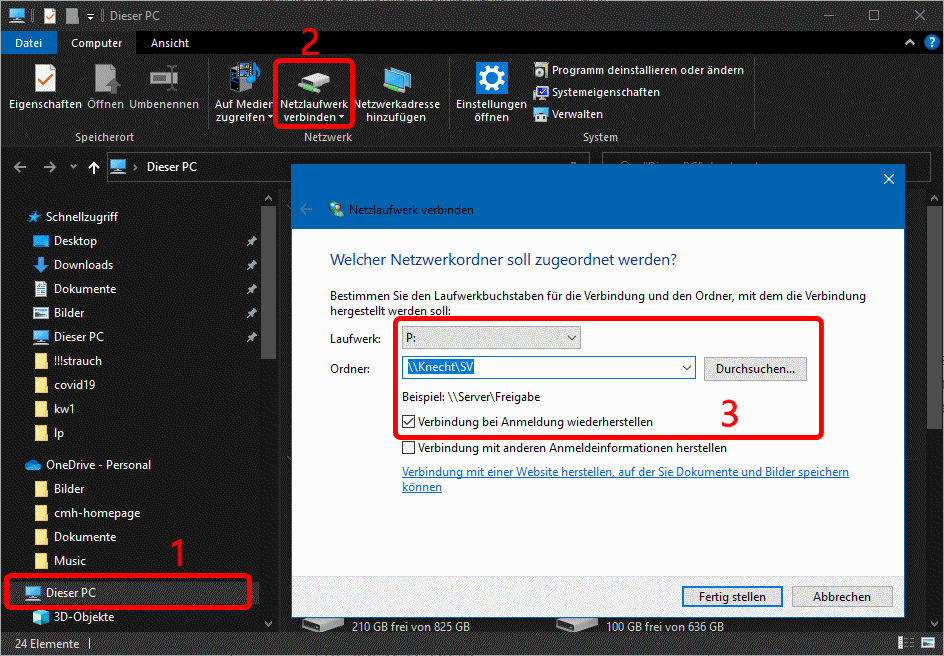Expand the ribbon help chevron
The width and height of the screenshot is (944, 656).
pyautogui.click(x=909, y=44)
